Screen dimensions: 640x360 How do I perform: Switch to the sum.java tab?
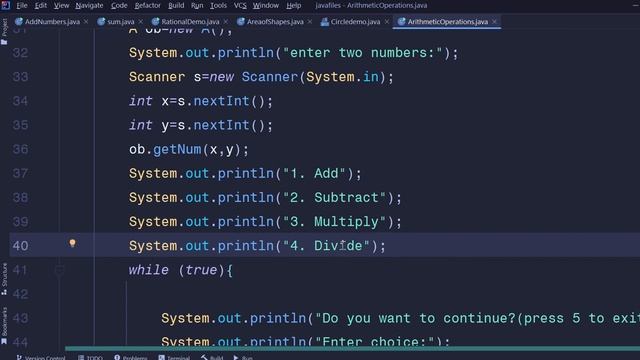pyautogui.click(x=121, y=22)
